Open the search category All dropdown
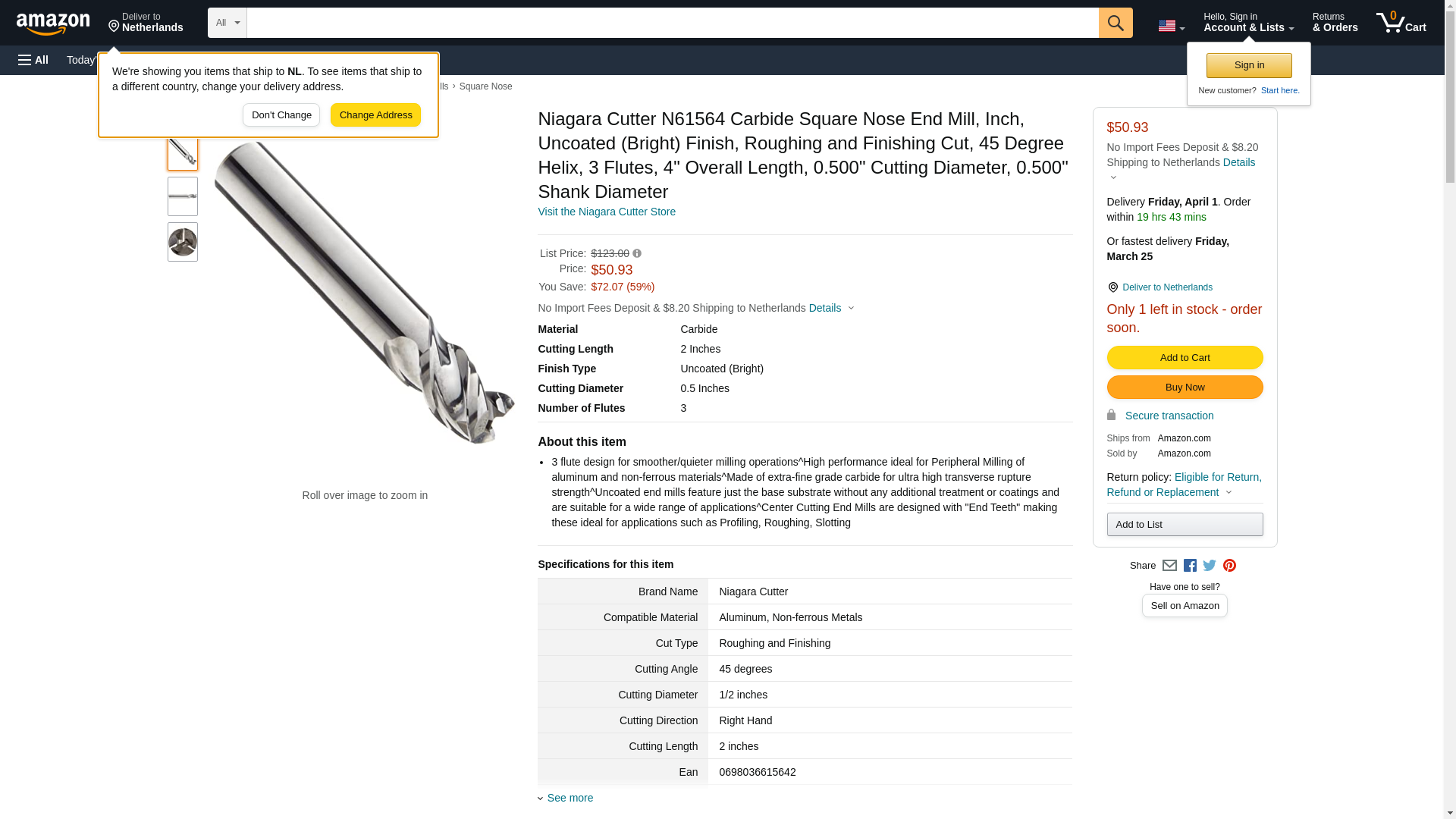This screenshot has width=1456, height=819. coord(227,23)
